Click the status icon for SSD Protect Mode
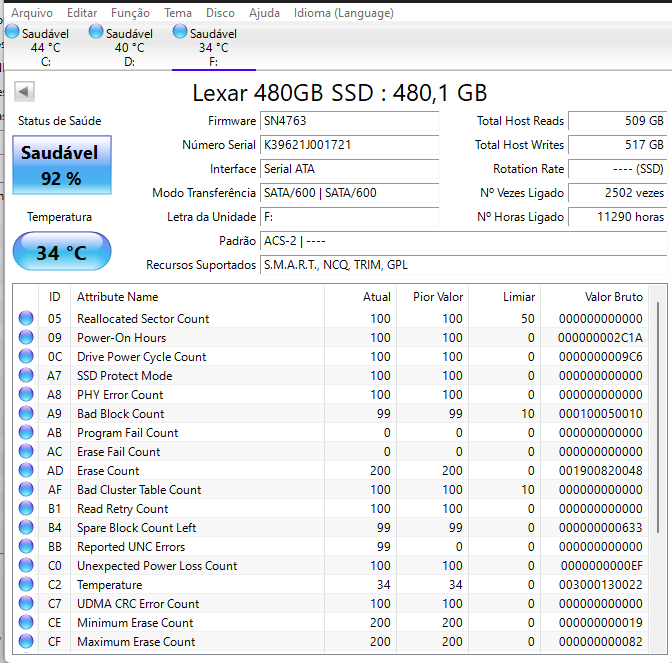This screenshot has width=672, height=663. point(26,375)
